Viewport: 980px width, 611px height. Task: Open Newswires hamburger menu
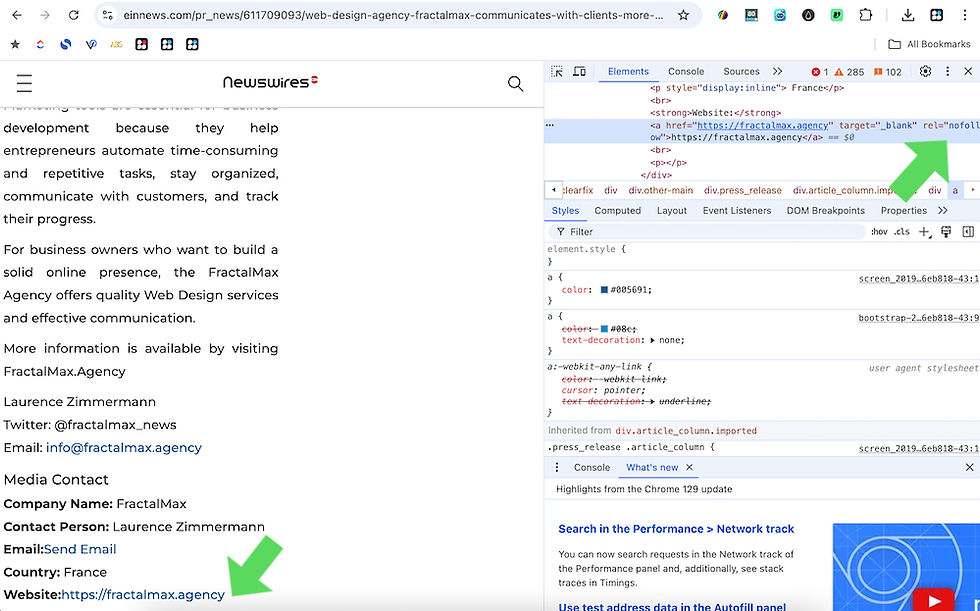pos(24,83)
